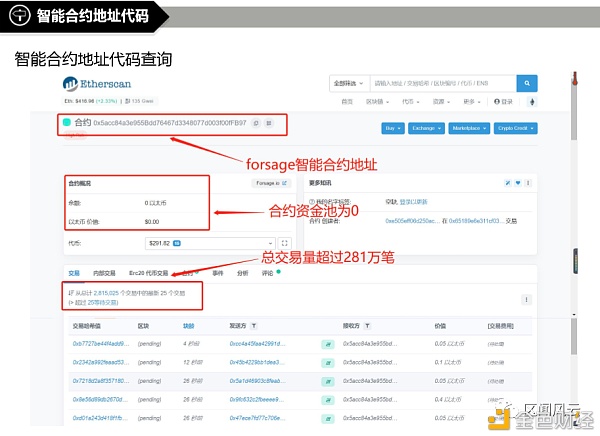Open transaction hash 0x7218d2a8f357180
This screenshot has width=600, height=436.
(x=101, y=381)
